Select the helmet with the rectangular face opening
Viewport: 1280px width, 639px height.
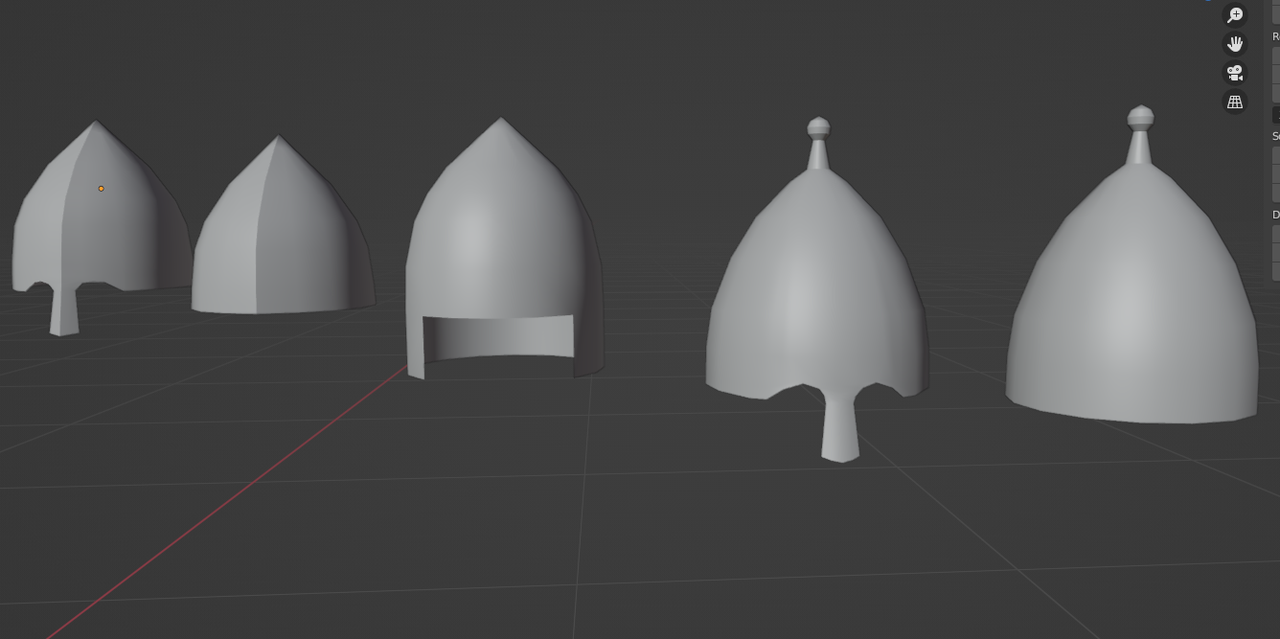pyautogui.click(x=504, y=249)
